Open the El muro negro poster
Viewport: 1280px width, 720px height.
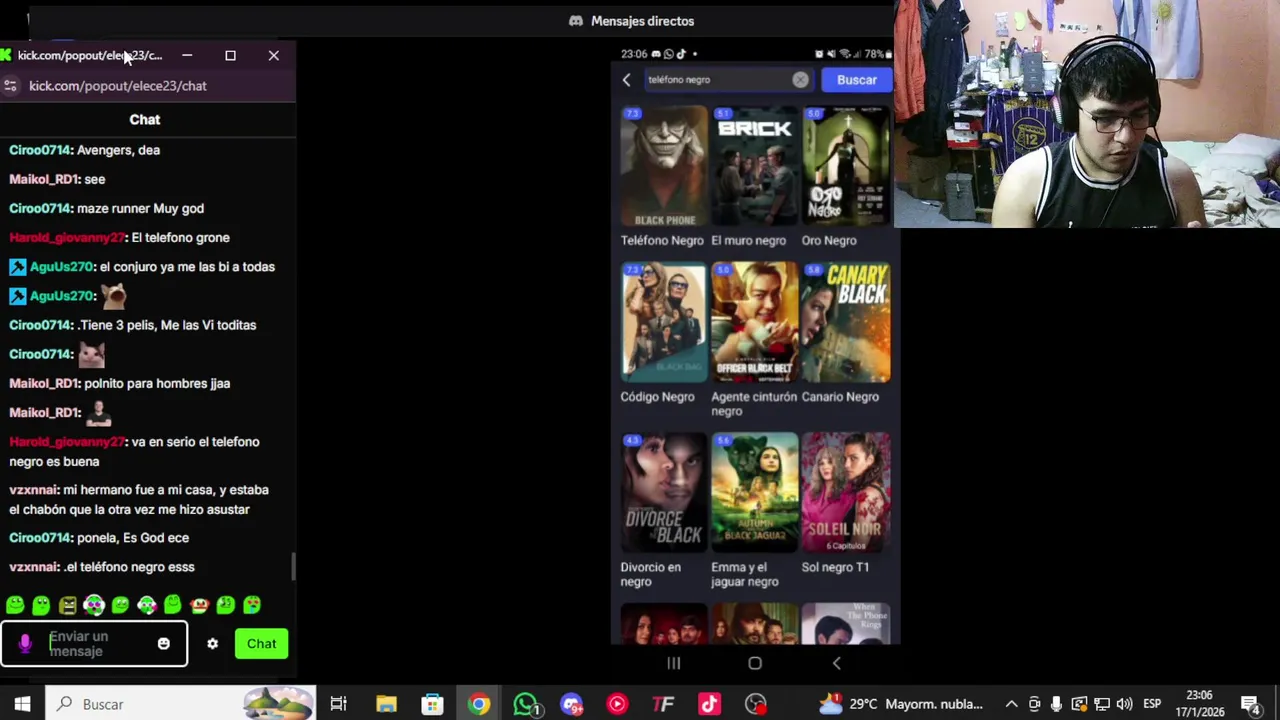click(754, 168)
